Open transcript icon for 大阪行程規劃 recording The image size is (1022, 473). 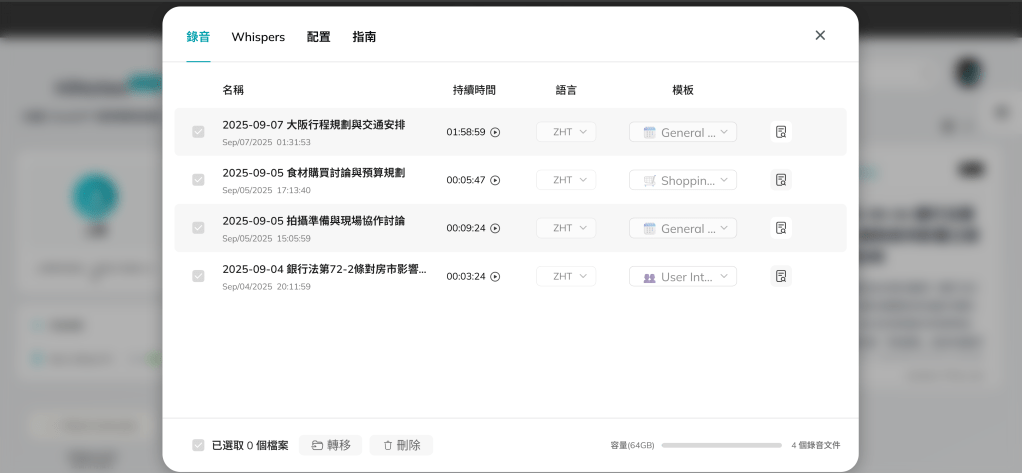click(781, 132)
